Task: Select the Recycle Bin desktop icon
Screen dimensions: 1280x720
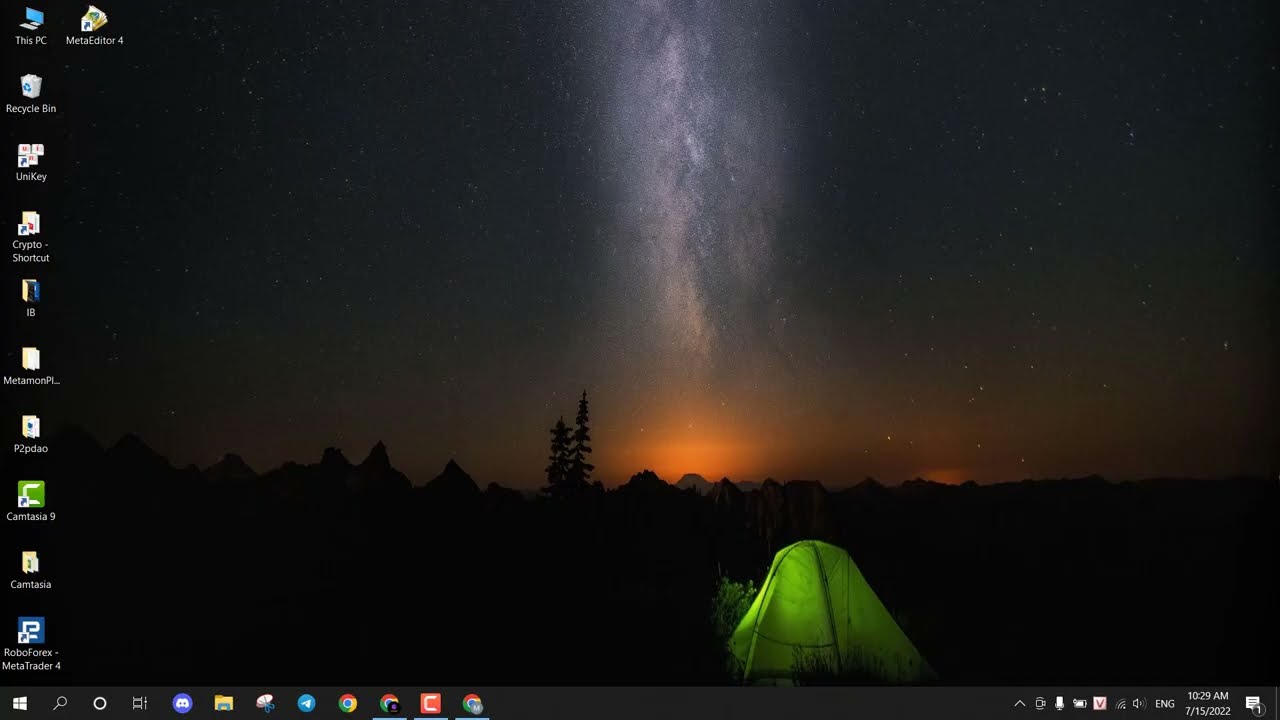Action: coord(31,88)
